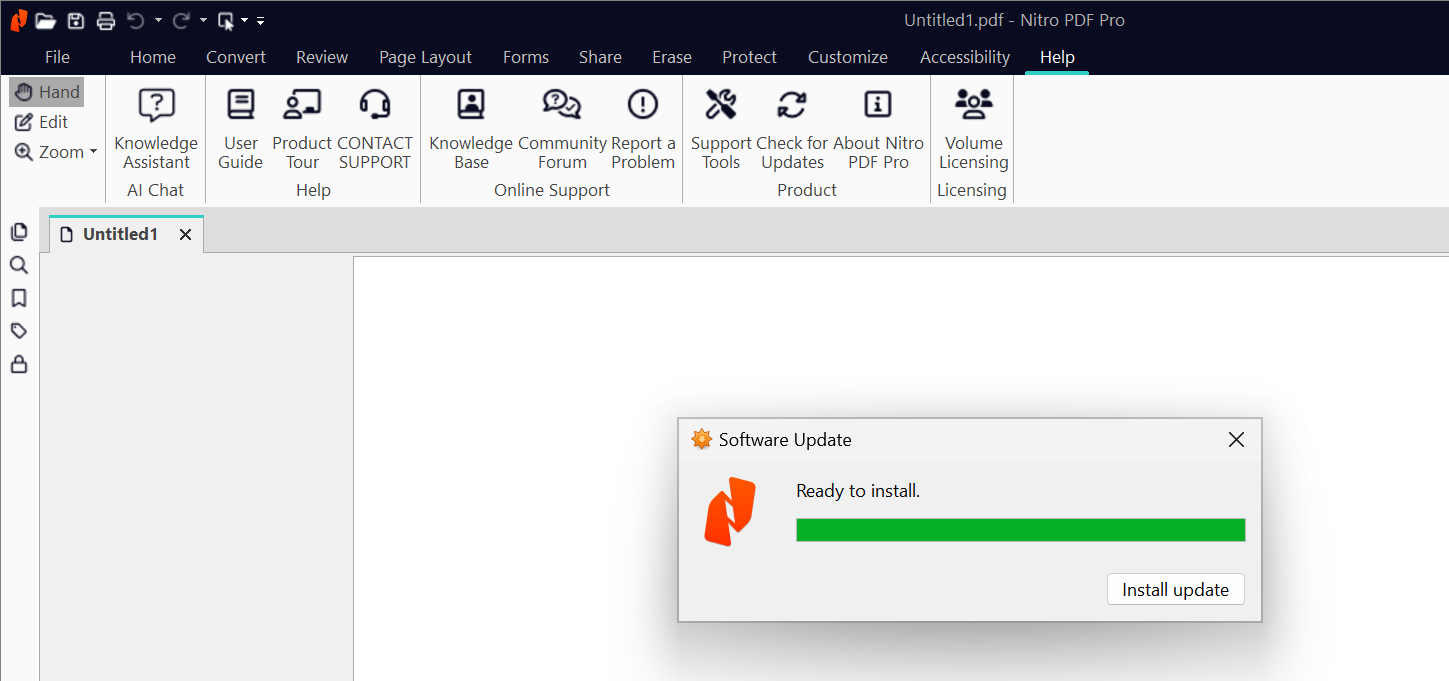The width and height of the screenshot is (1449, 681).
Task: Launch the Product Tour
Action: [302, 105]
